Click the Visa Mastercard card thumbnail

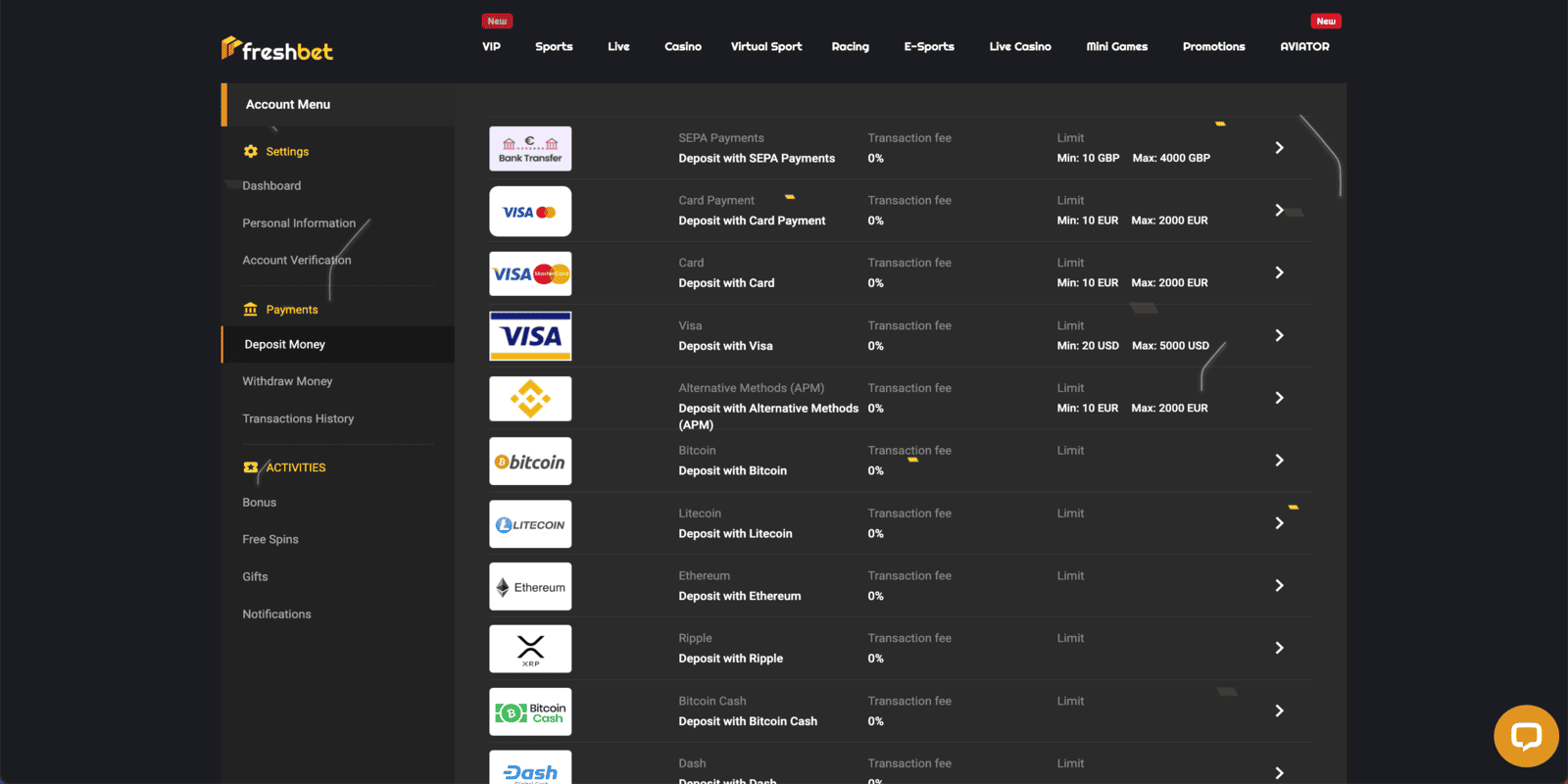tap(530, 274)
